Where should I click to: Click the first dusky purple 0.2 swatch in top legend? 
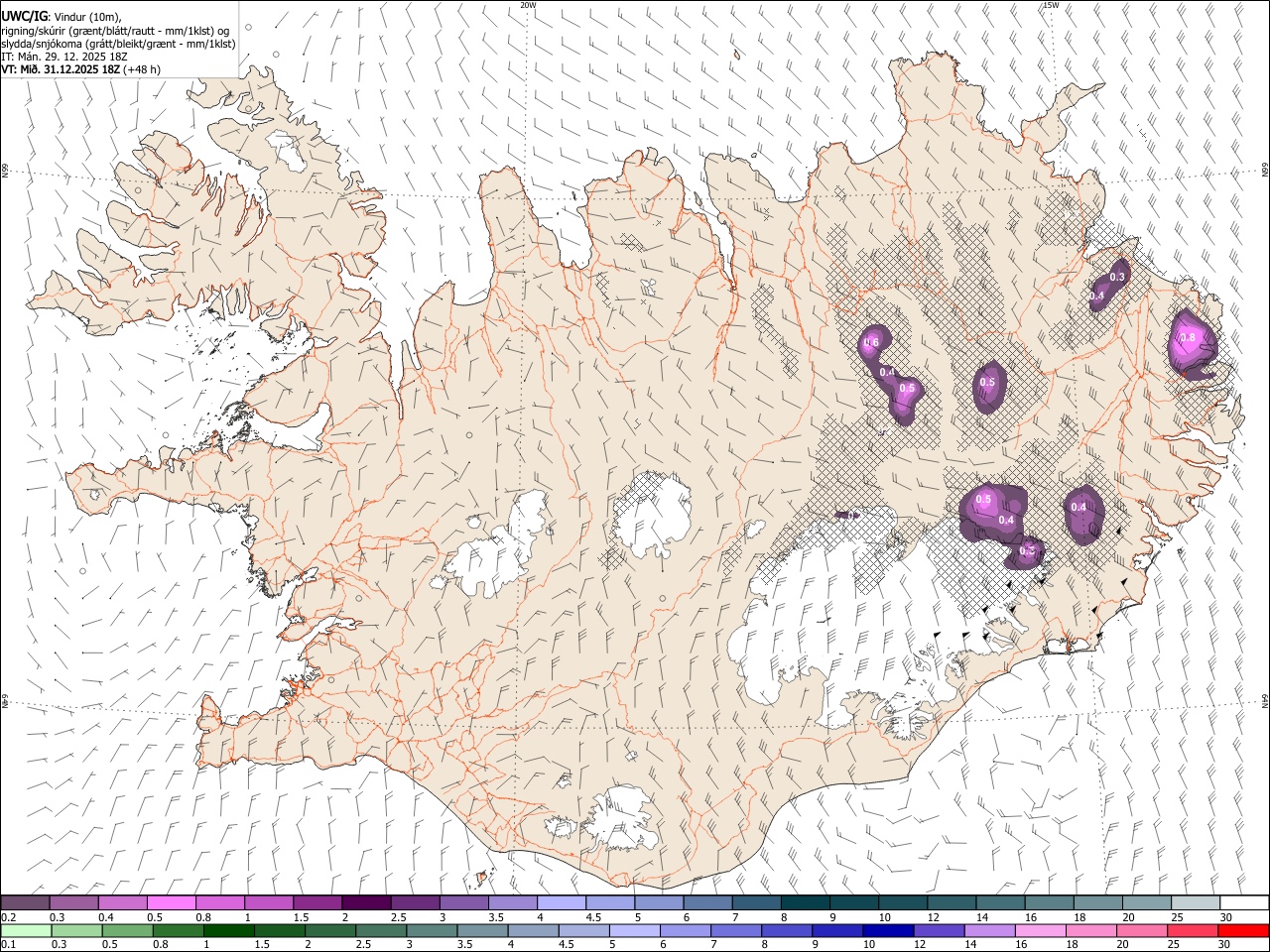[25, 903]
